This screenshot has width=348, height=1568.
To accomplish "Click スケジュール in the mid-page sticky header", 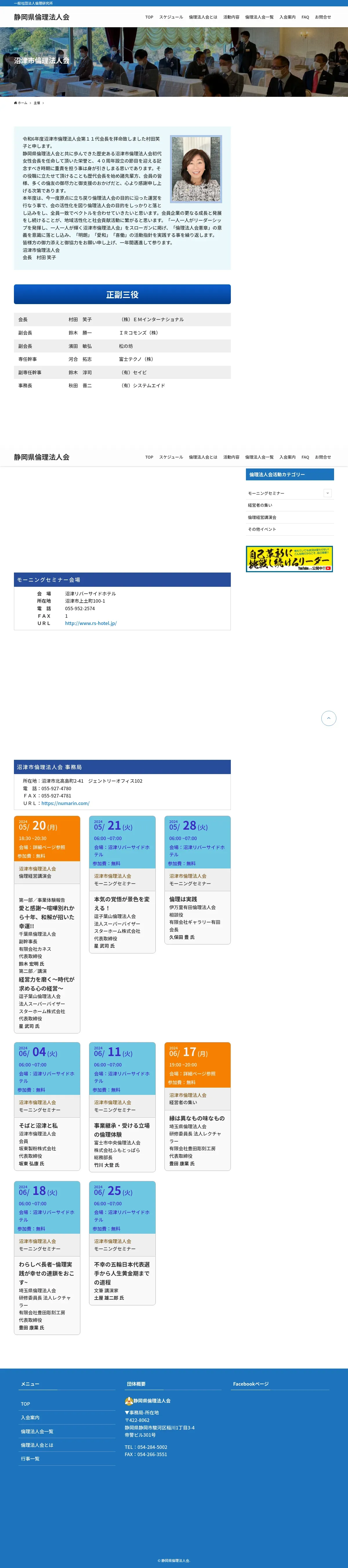I will pyautogui.click(x=171, y=457).
